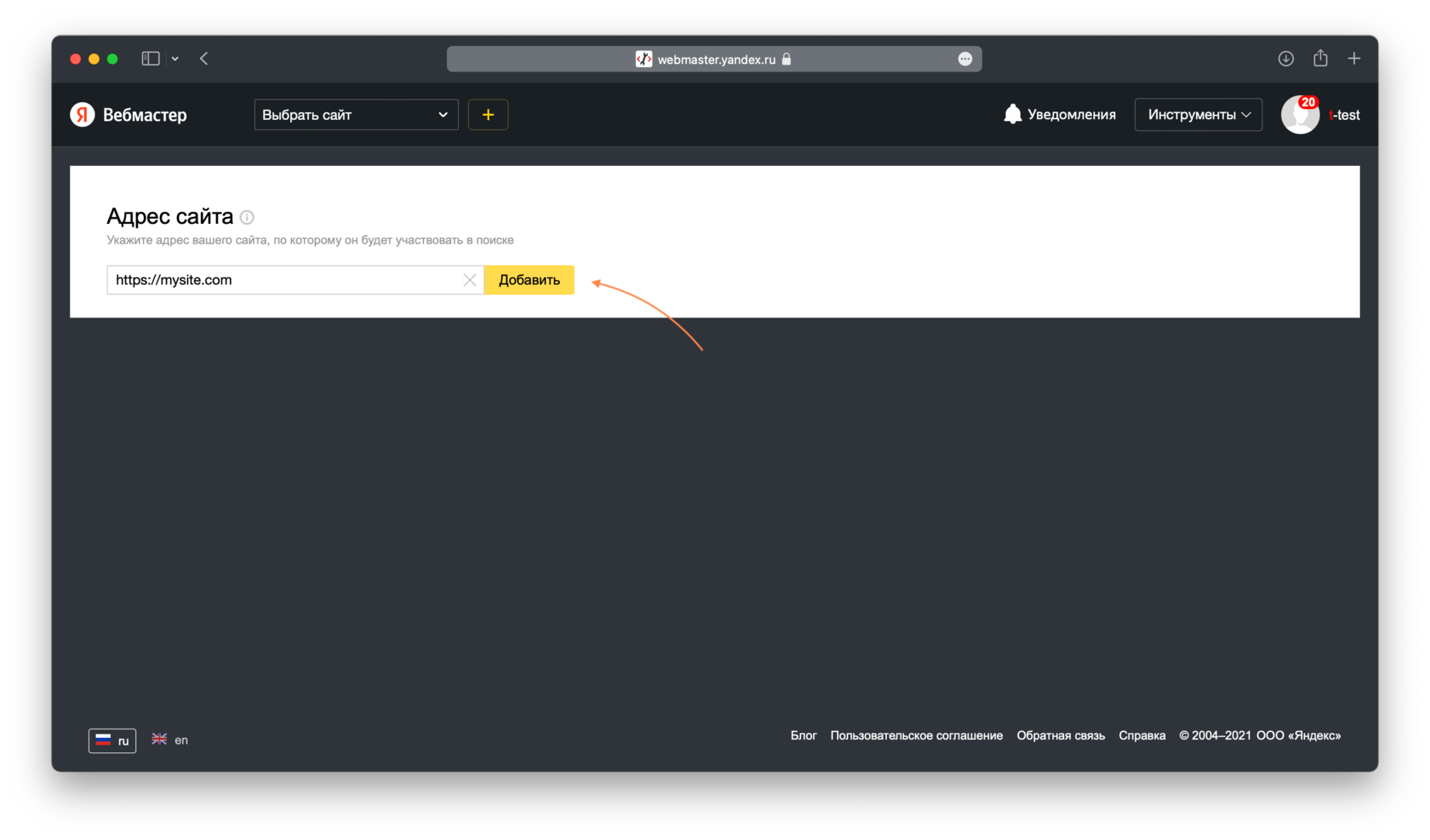1430x840 pixels.
Task: Click the ООО «Яндекс» copyright link
Action: (1299, 735)
